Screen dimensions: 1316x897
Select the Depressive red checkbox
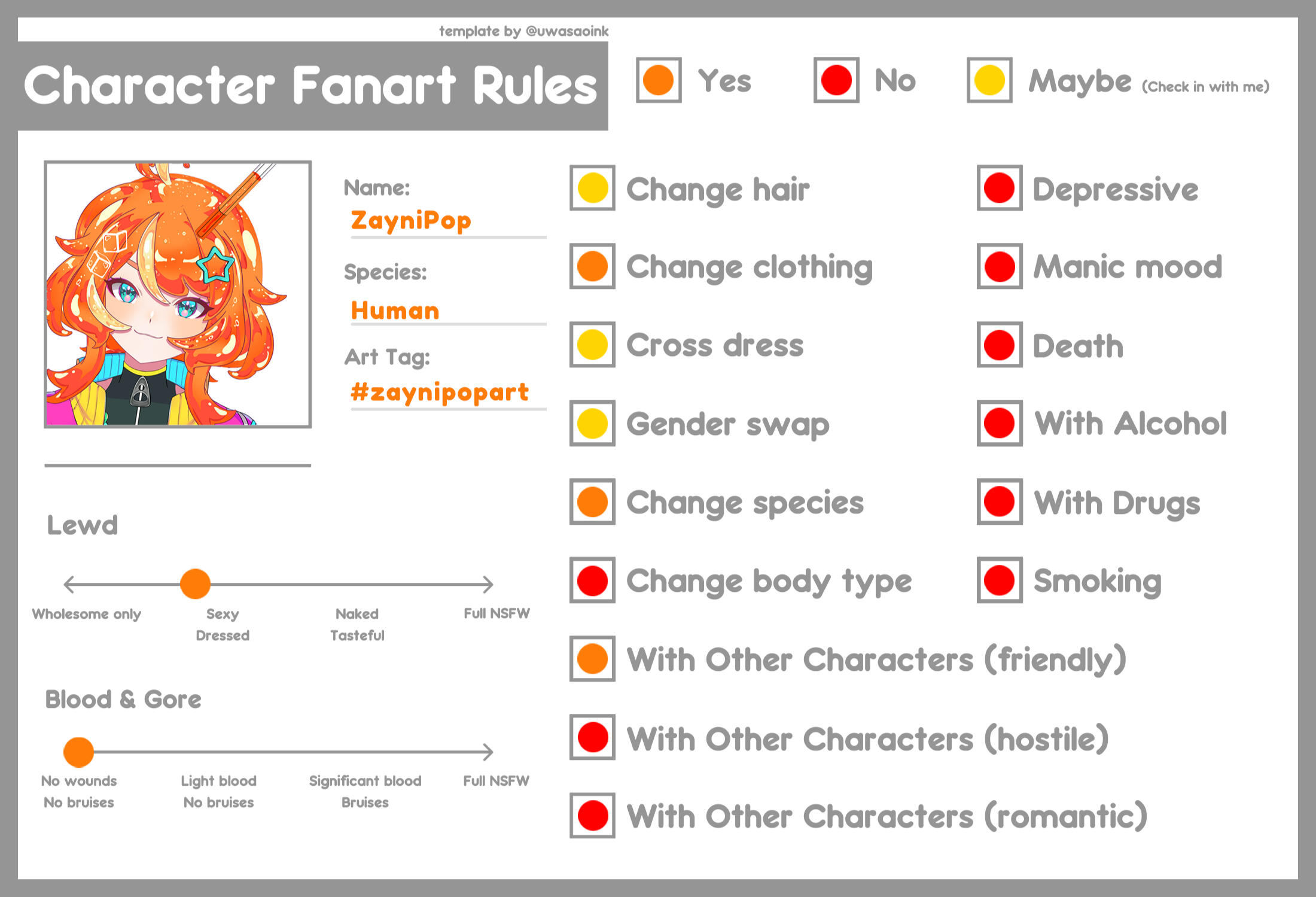(x=999, y=188)
